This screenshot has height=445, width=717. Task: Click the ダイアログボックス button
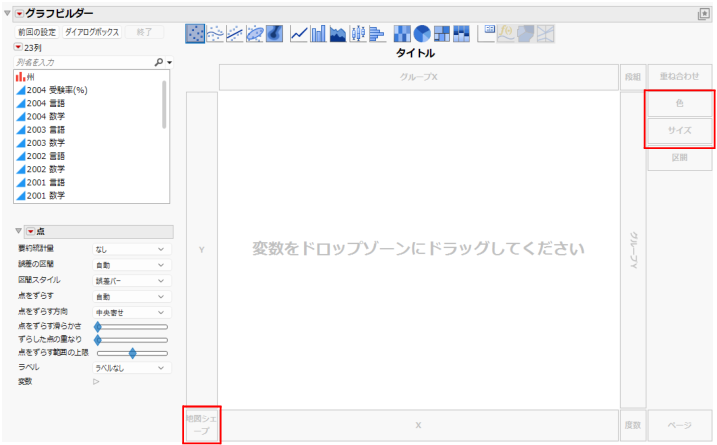point(92,32)
